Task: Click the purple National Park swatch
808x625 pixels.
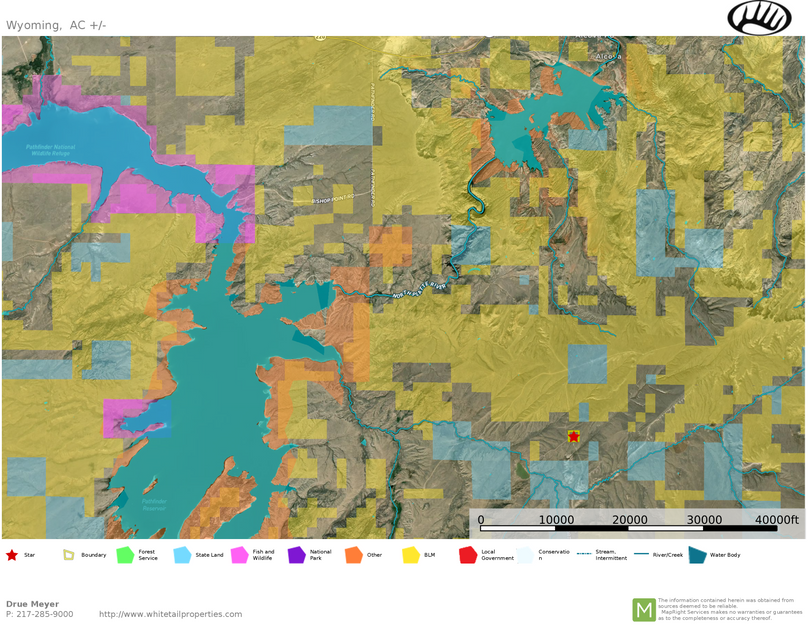Action: 297,555
